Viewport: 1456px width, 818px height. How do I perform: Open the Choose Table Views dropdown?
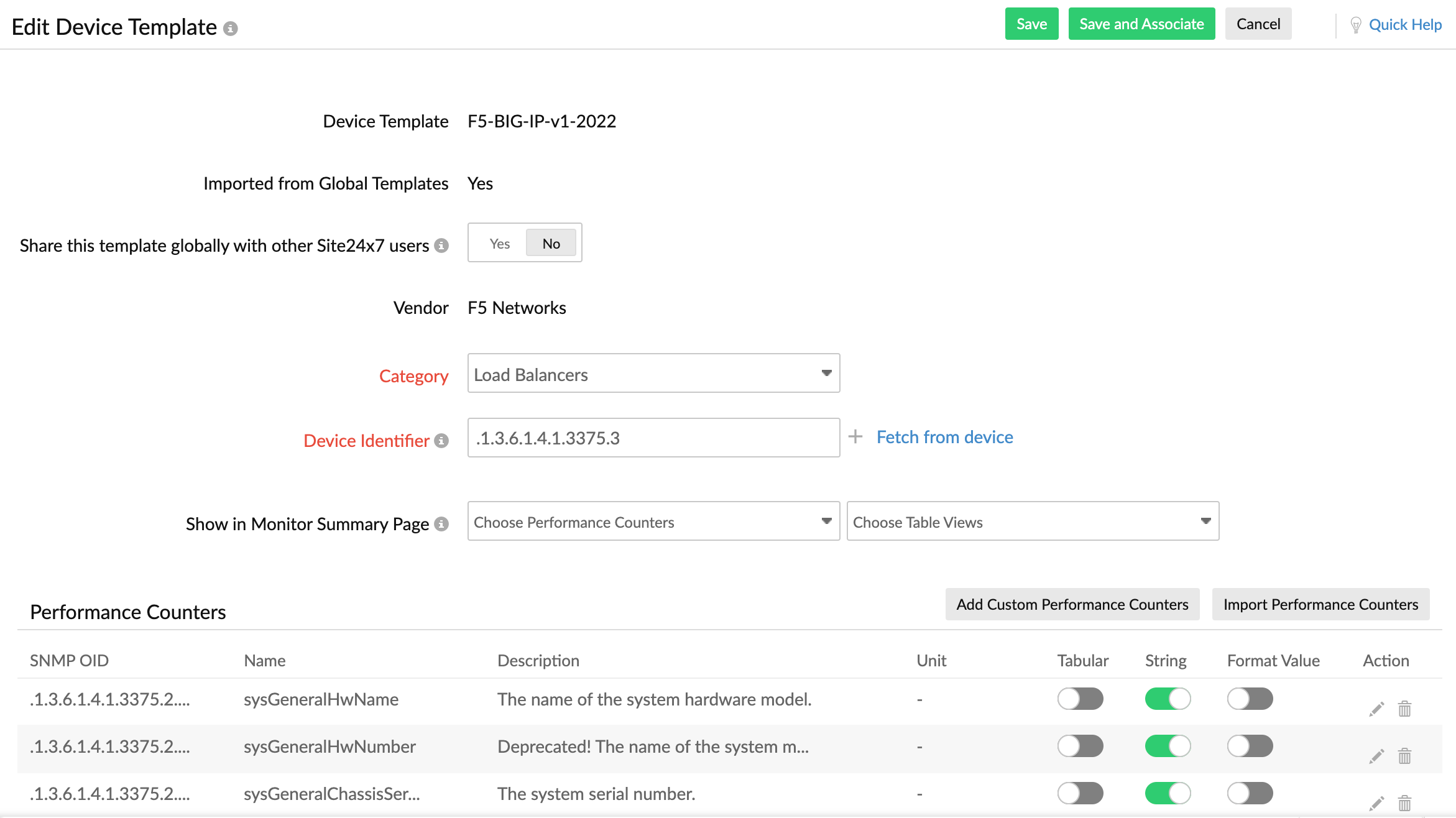[1032, 522]
